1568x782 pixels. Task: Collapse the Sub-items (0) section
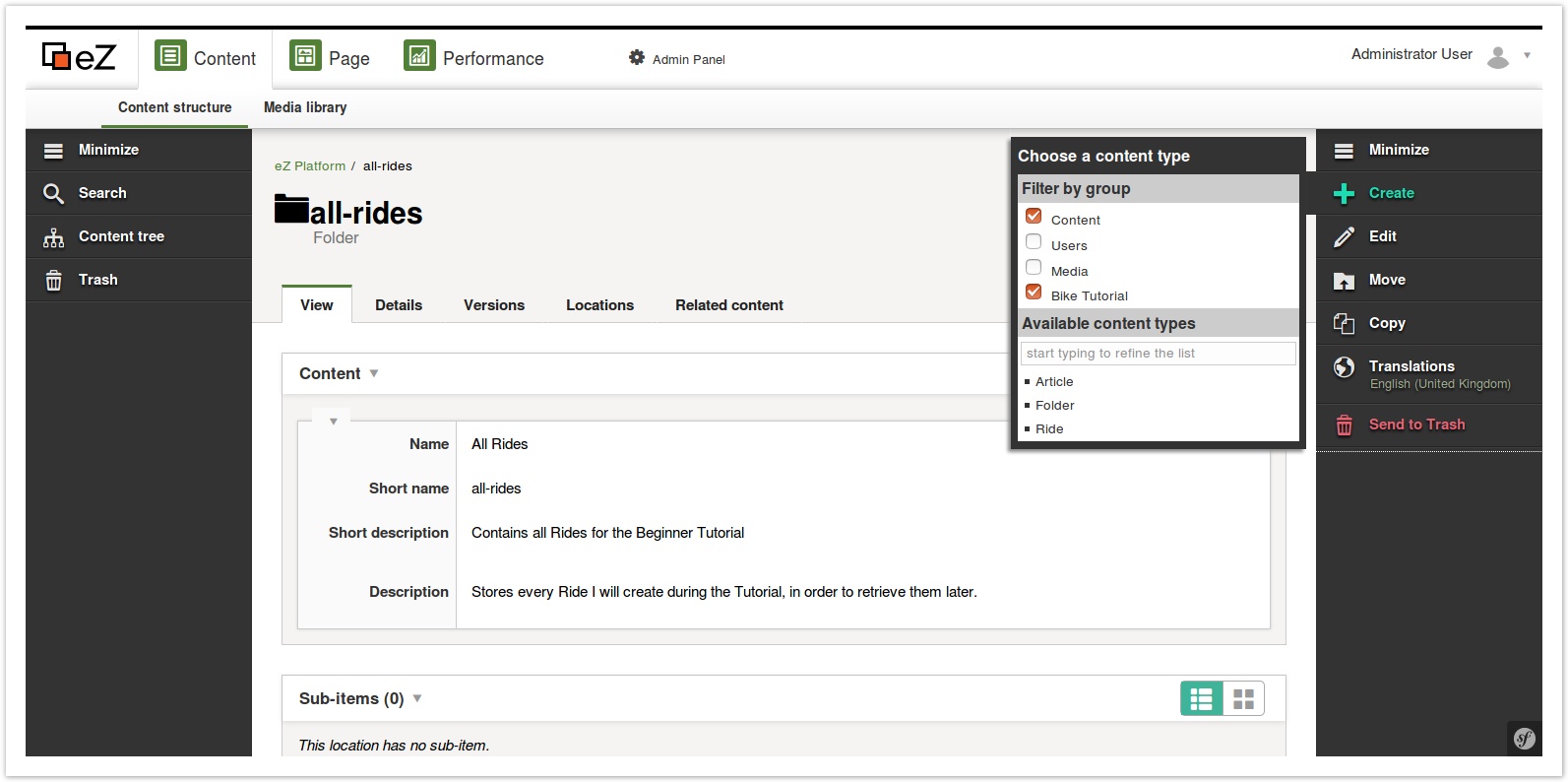click(x=417, y=699)
